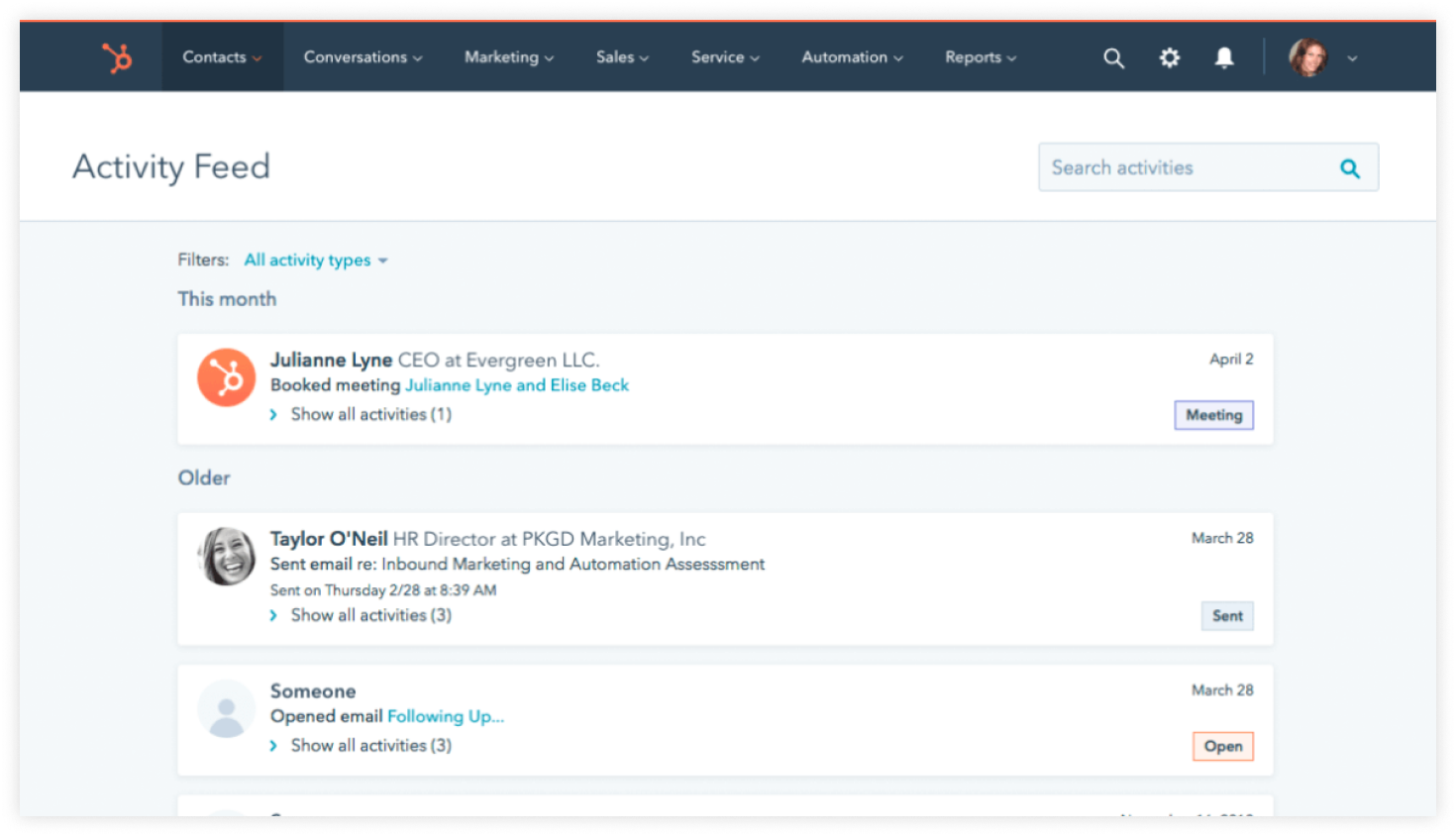1456x836 pixels.
Task: Open settings via the gear icon
Action: pyautogui.click(x=1170, y=58)
